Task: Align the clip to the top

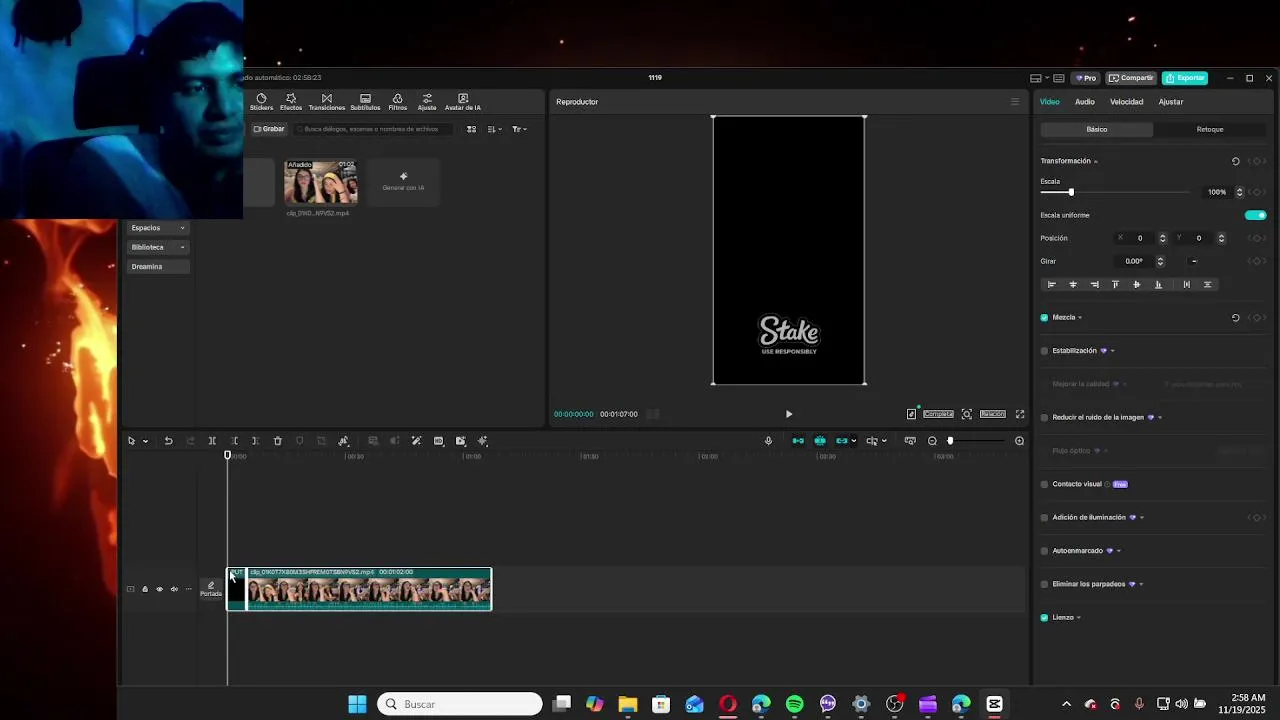Action: [1115, 285]
